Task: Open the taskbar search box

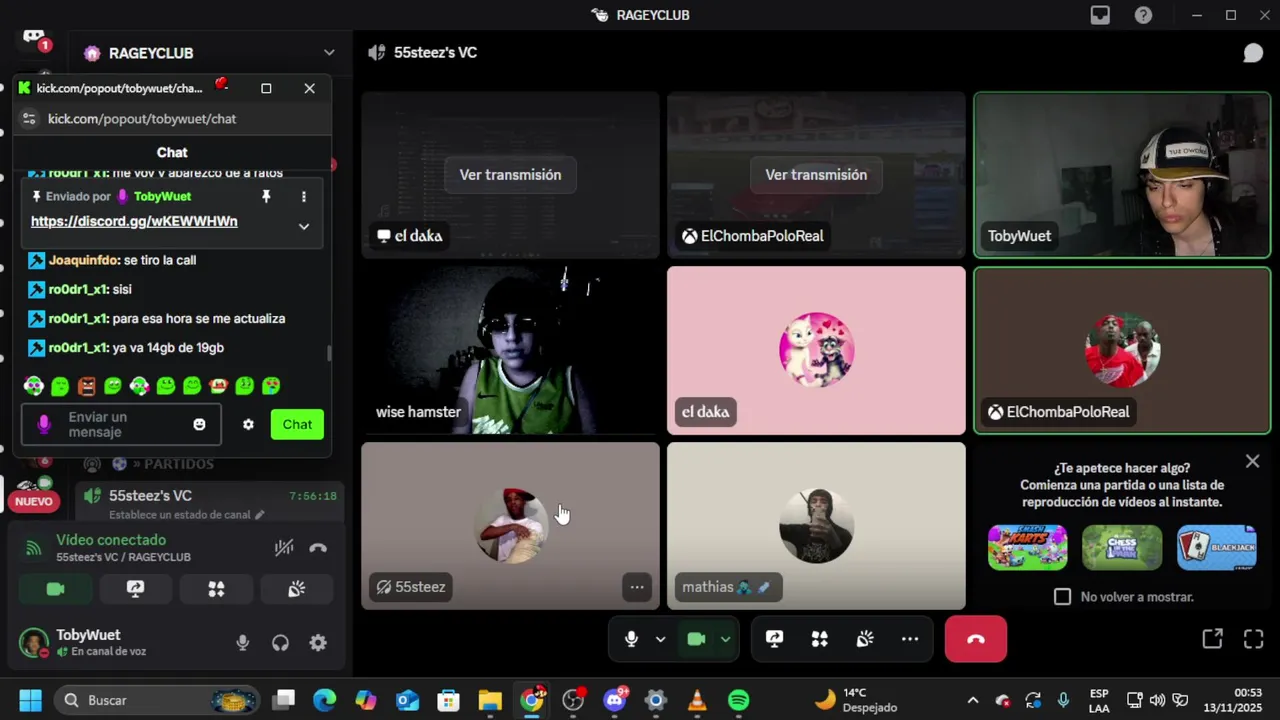Action: tap(157, 700)
